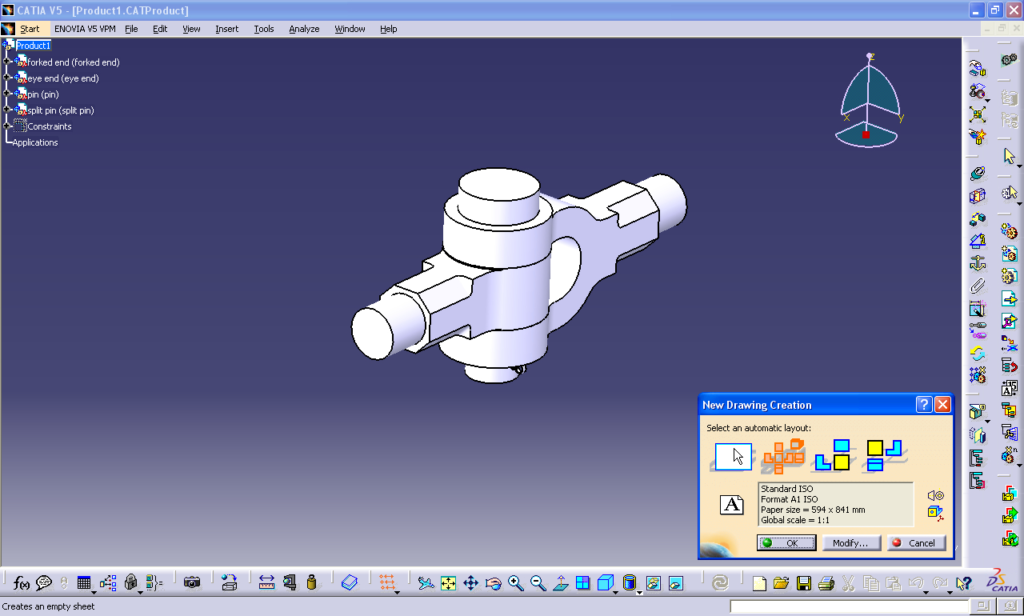Open the Snap grid dropdown arrow
The height and width of the screenshot is (616, 1024).
point(397,592)
